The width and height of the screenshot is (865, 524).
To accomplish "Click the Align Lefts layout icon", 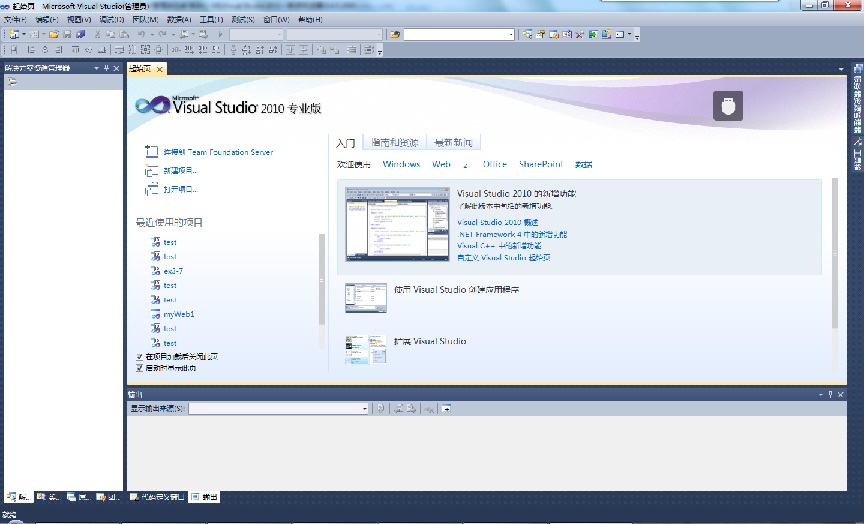I will 31,50.
